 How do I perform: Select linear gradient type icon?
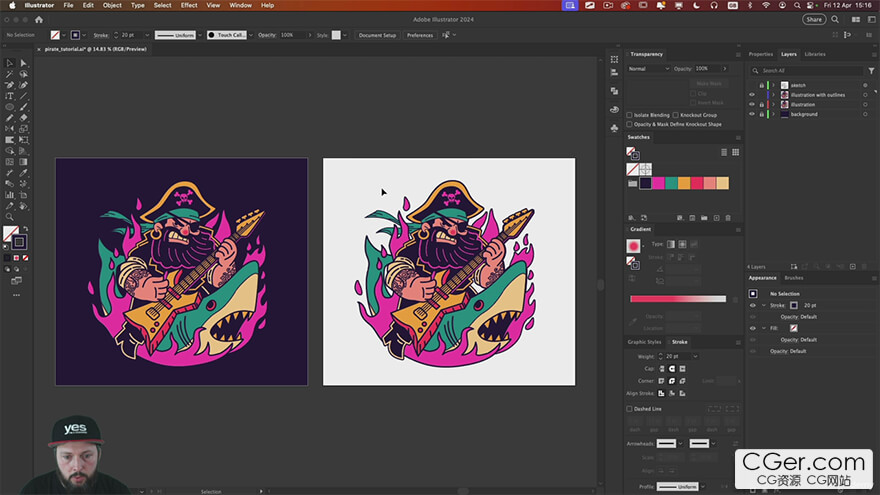point(671,244)
